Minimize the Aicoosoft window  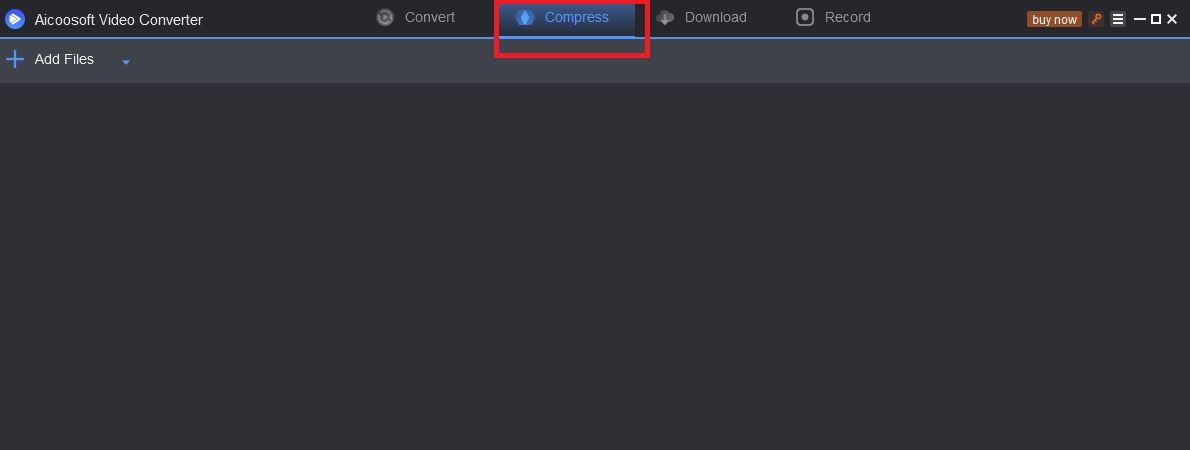click(x=1140, y=20)
